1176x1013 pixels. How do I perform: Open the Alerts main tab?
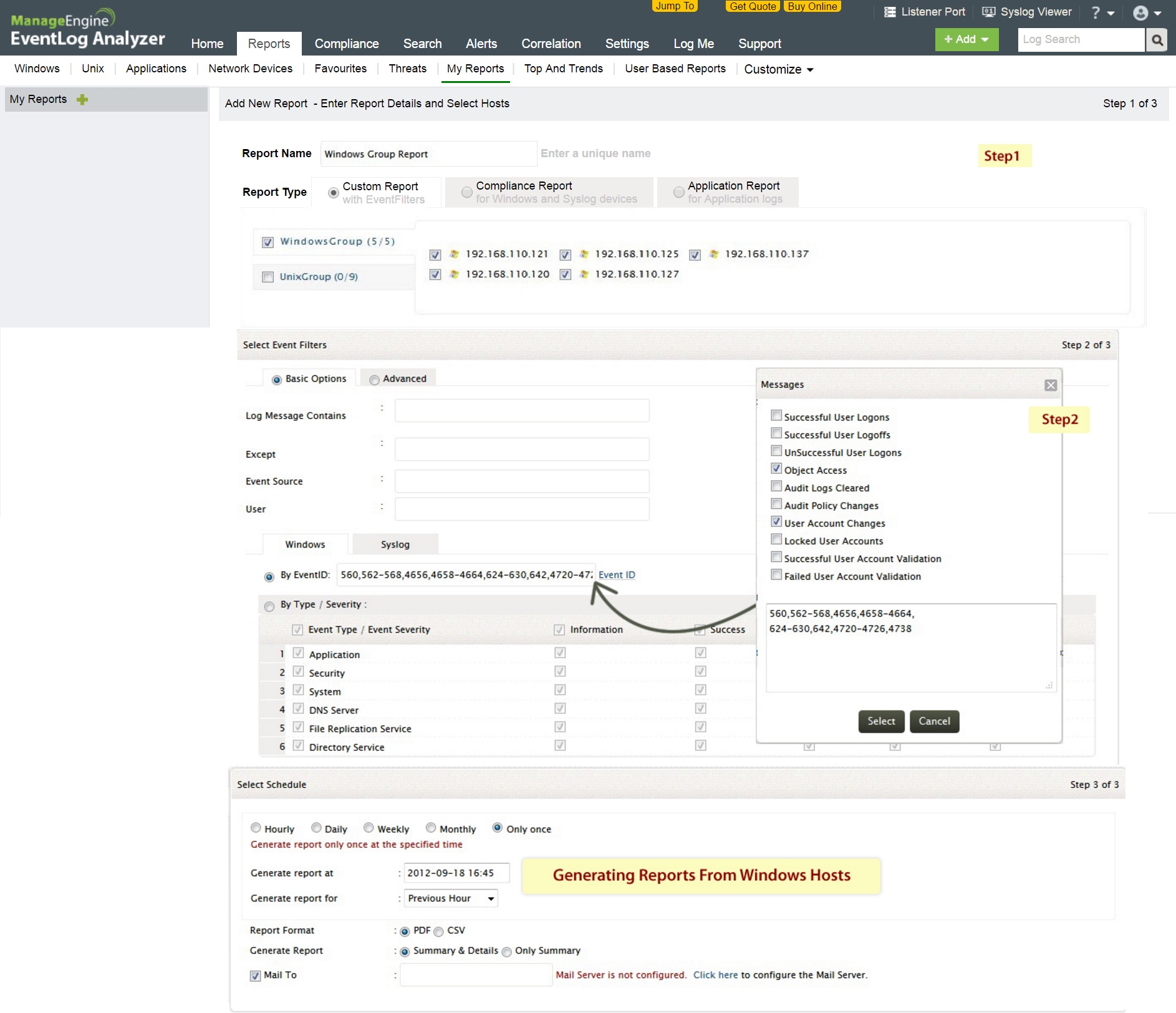pos(481,44)
